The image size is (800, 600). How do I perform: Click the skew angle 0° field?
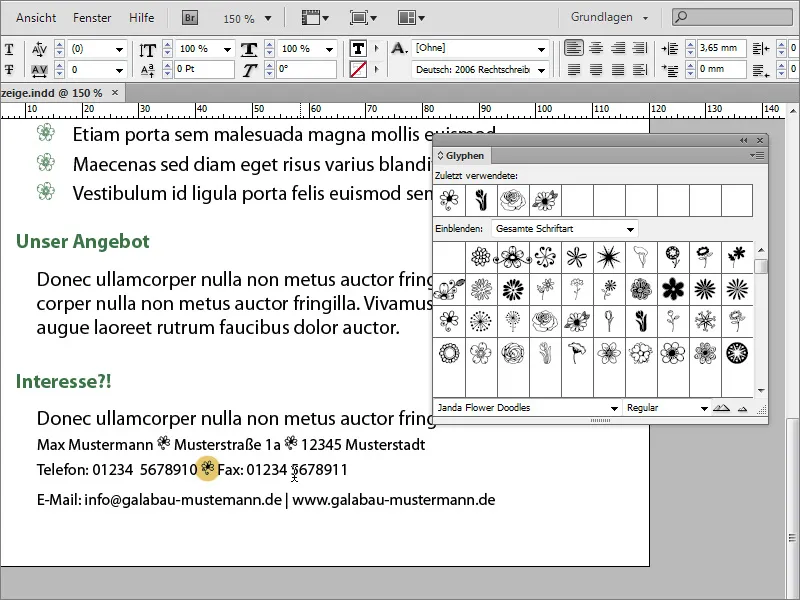pyautogui.click(x=306, y=69)
